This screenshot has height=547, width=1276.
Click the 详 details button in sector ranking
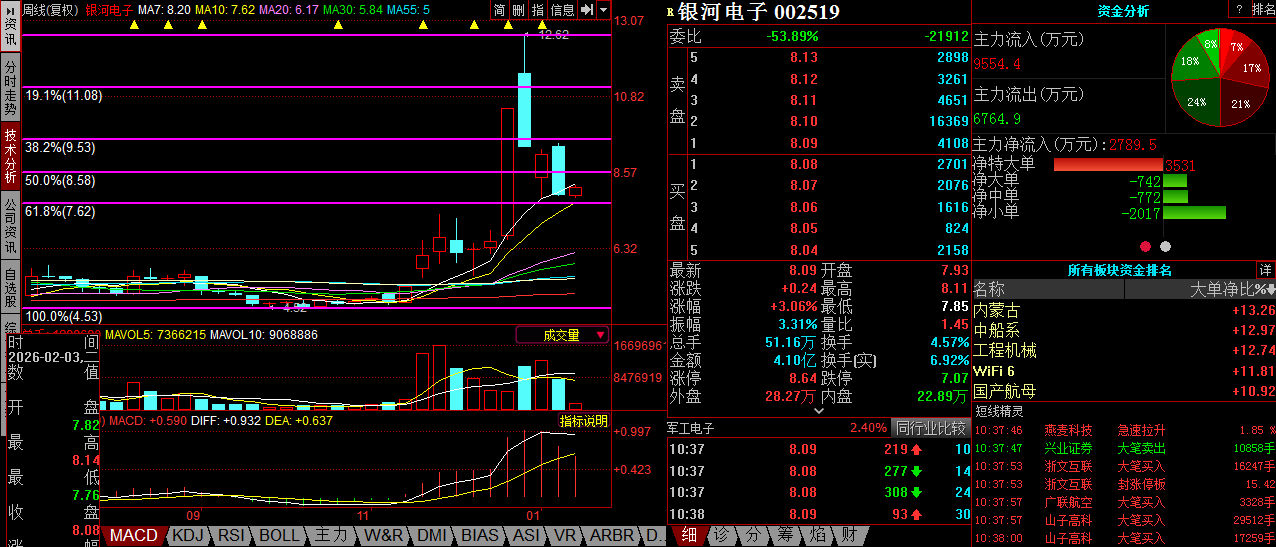(1266, 270)
